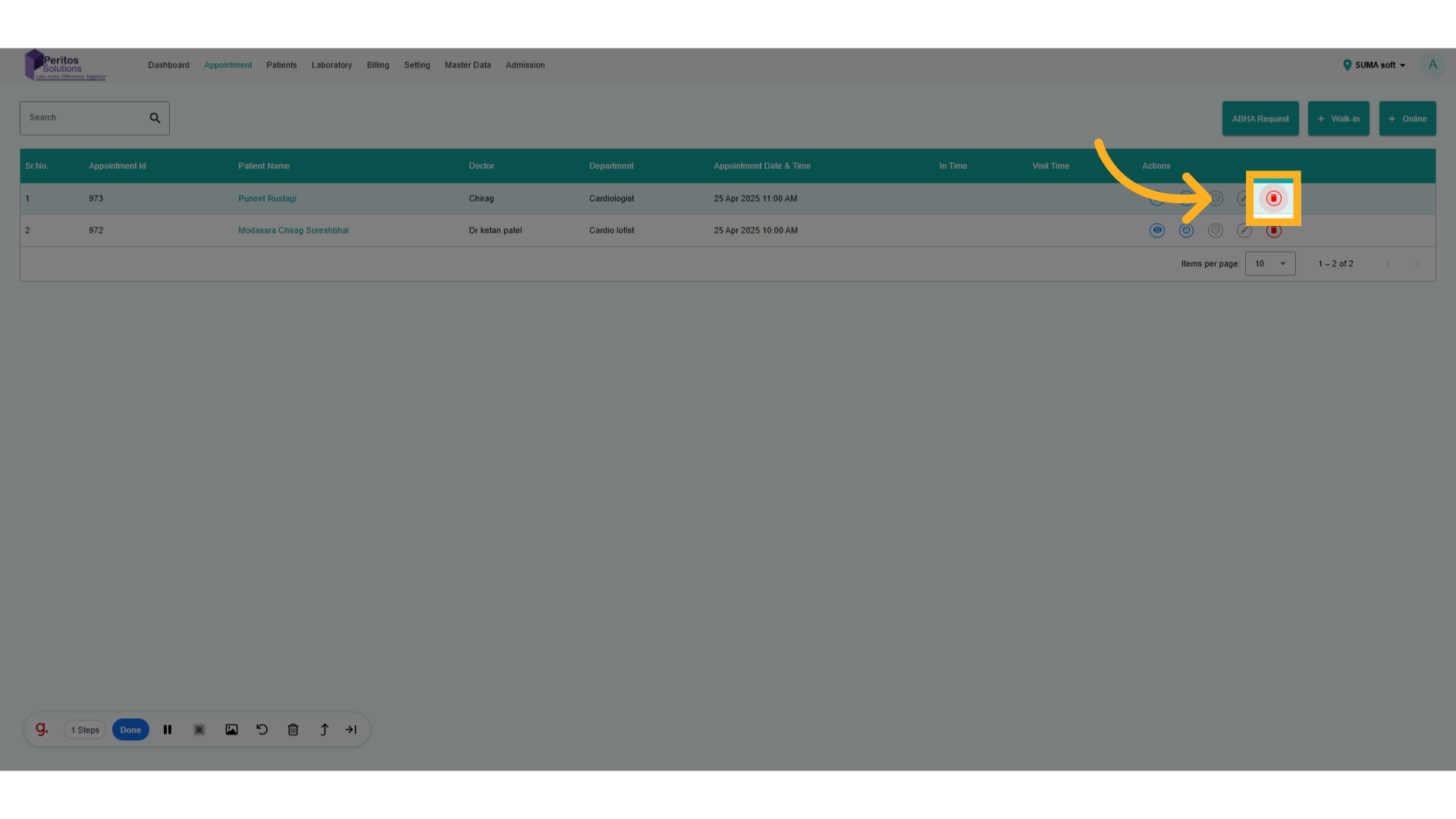Screen dimensions: 1456x819
Task: Select the screenshot image icon in the recorder toolbar
Action: (231, 729)
